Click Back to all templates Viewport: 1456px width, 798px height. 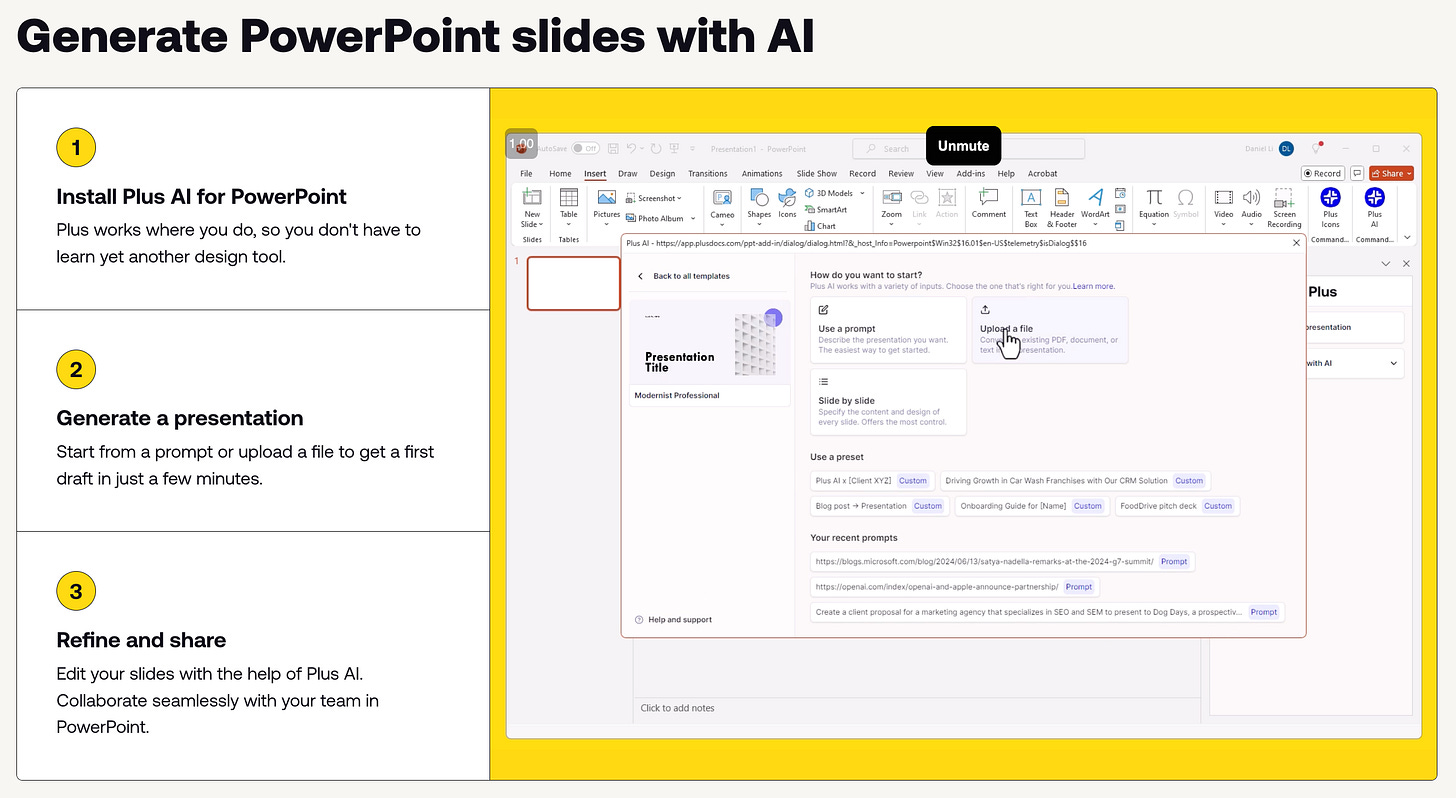(x=683, y=276)
